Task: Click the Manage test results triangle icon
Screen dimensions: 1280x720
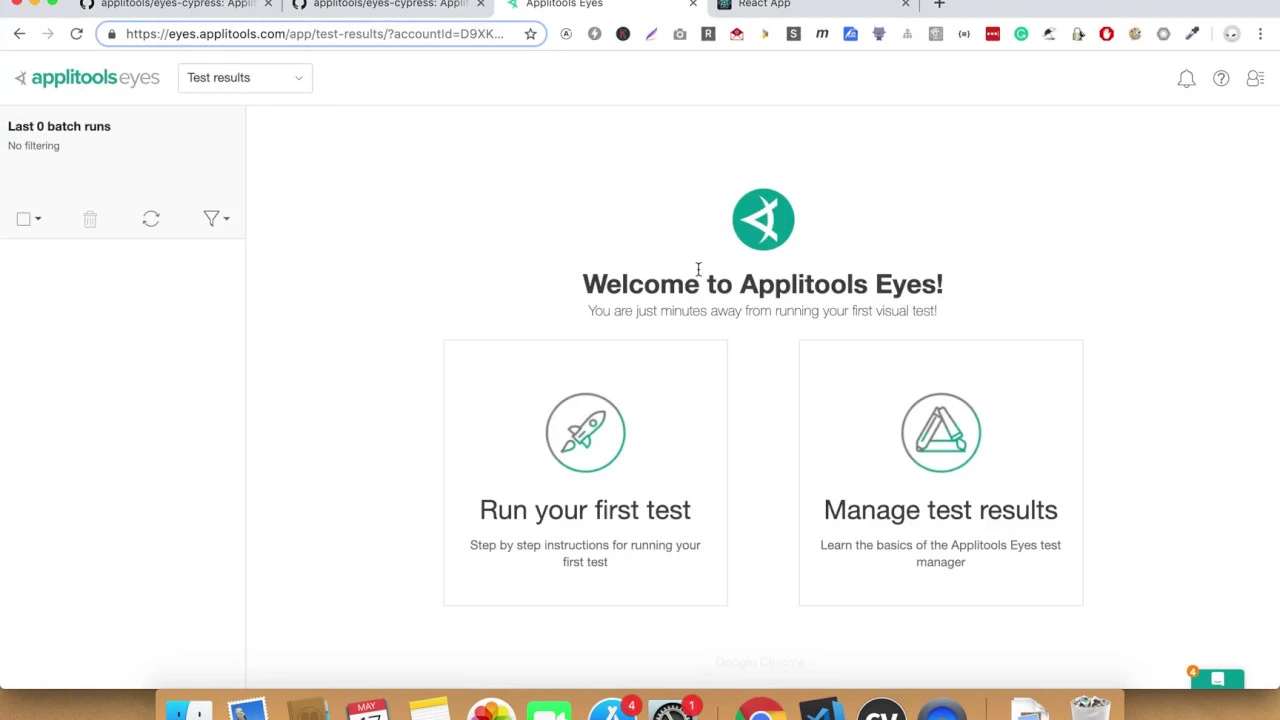Action: point(940,432)
